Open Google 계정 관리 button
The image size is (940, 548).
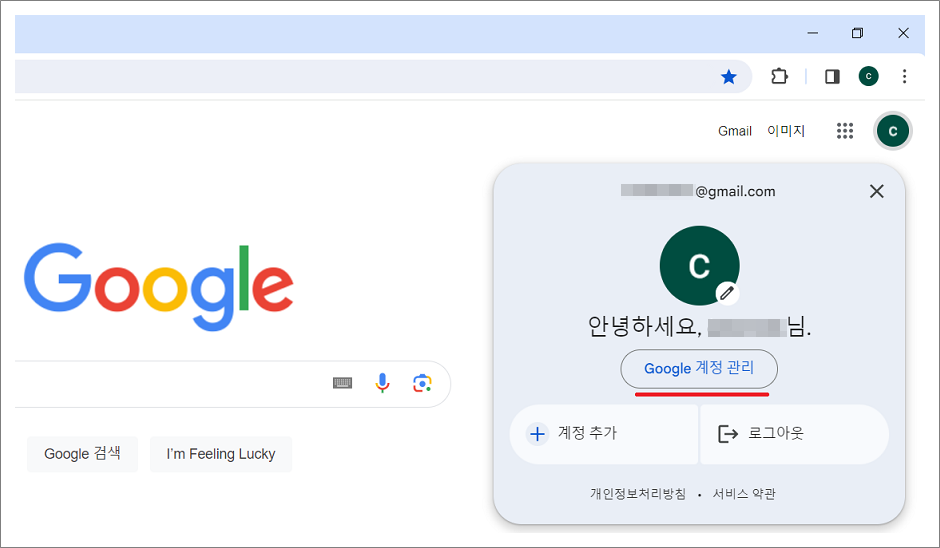coord(699,368)
